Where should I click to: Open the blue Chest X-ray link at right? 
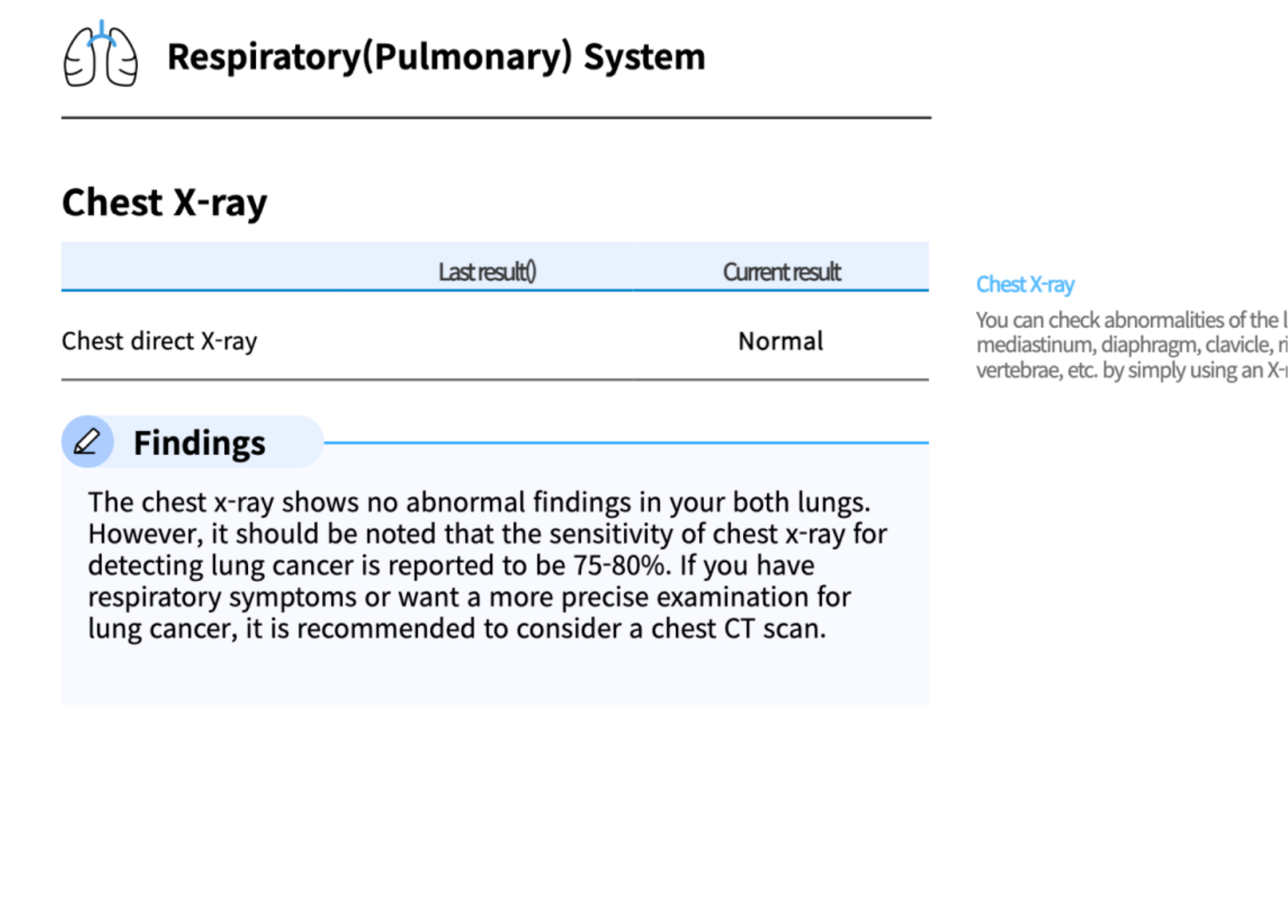pyautogui.click(x=1024, y=284)
